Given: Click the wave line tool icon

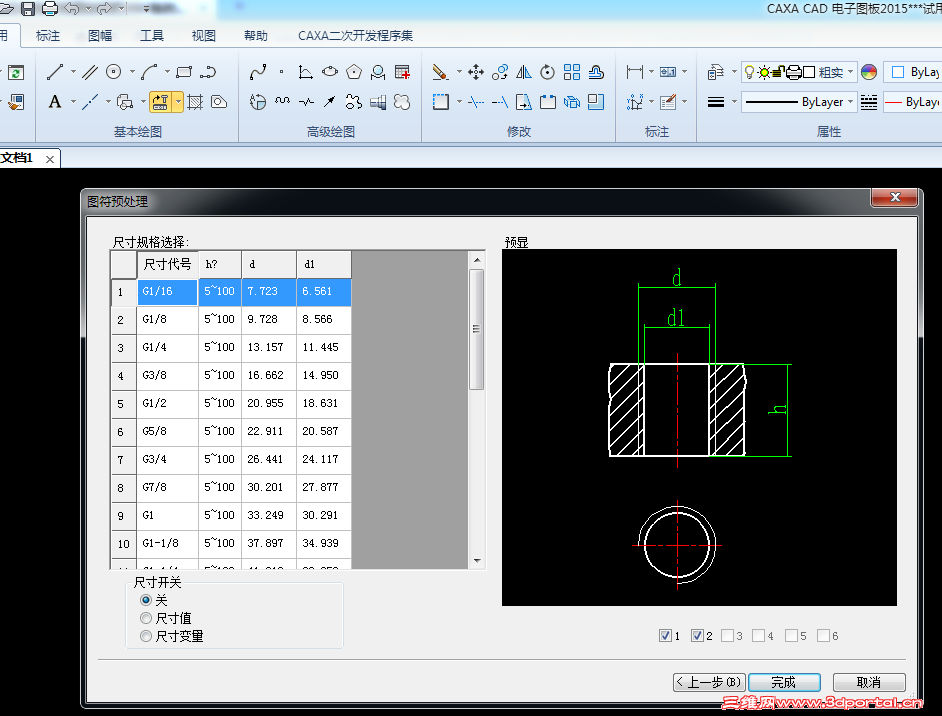Looking at the screenshot, I should pyautogui.click(x=282, y=102).
